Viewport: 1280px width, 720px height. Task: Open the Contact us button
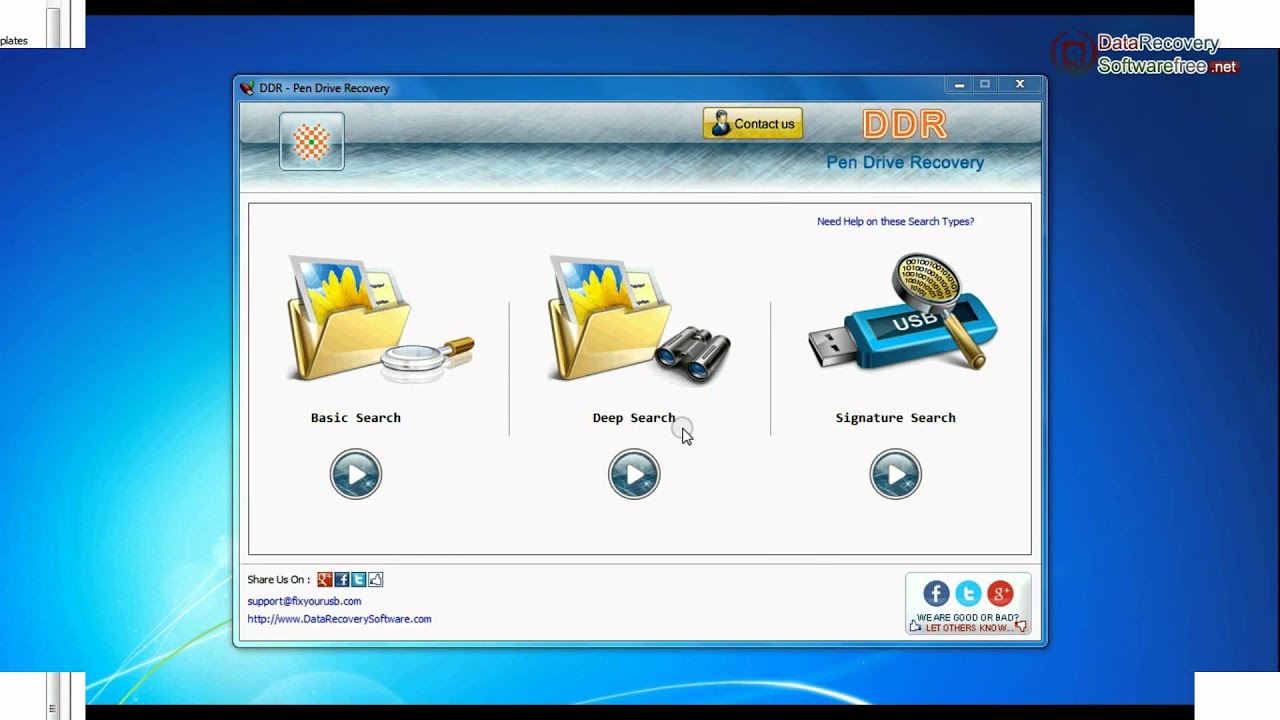(753, 124)
